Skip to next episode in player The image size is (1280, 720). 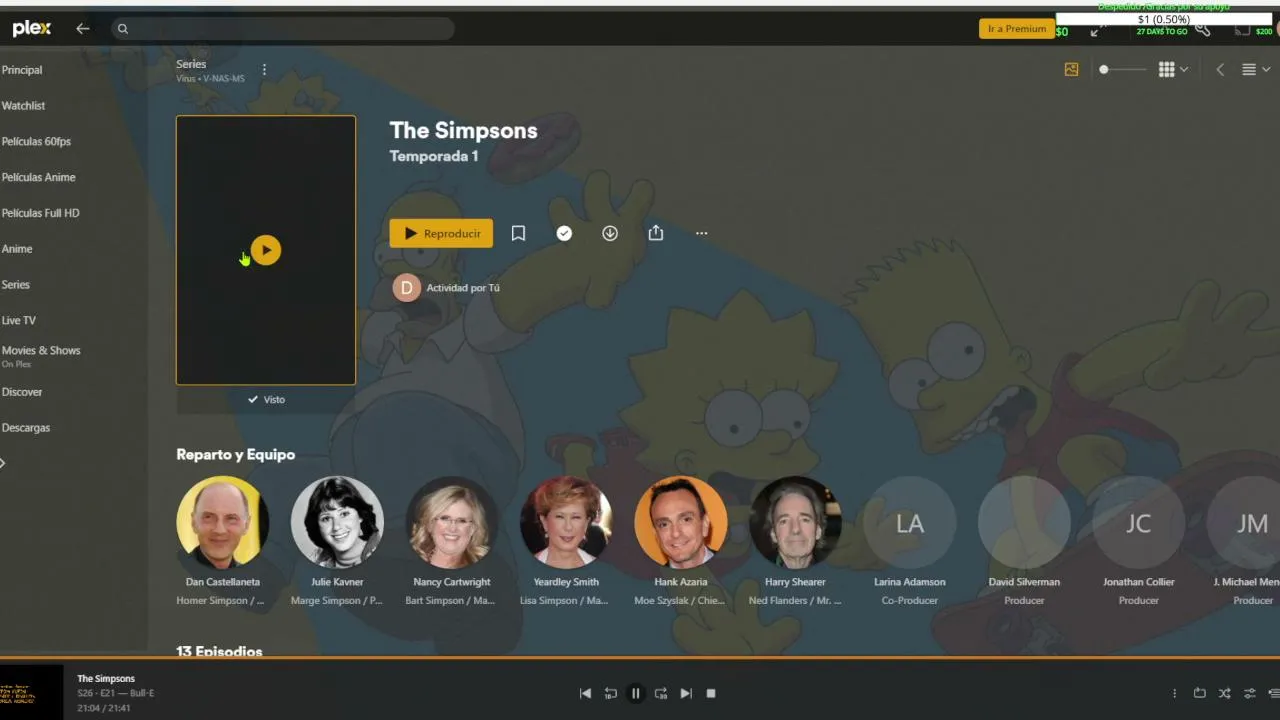pyautogui.click(x=686, y=693)
